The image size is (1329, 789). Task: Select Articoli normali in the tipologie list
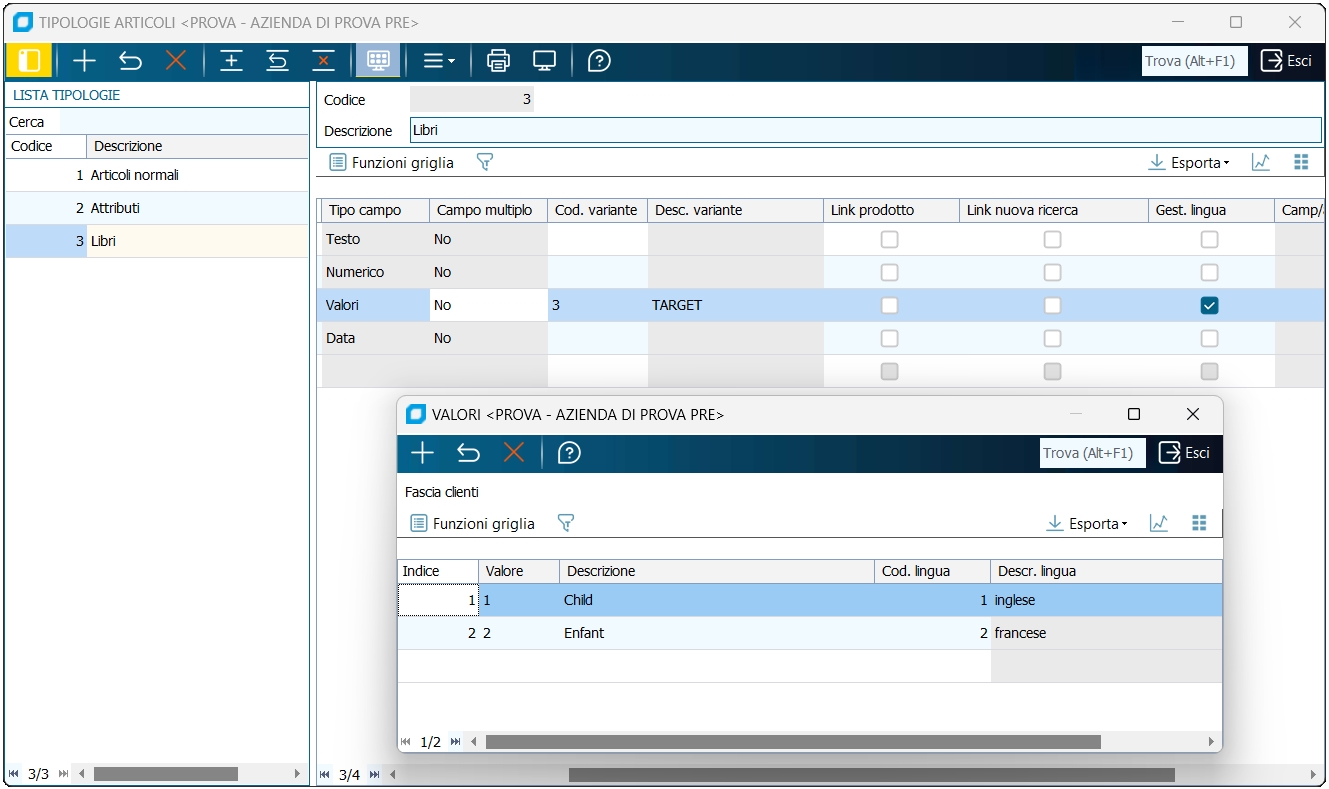pyautogui.click(x=134, y=175)
